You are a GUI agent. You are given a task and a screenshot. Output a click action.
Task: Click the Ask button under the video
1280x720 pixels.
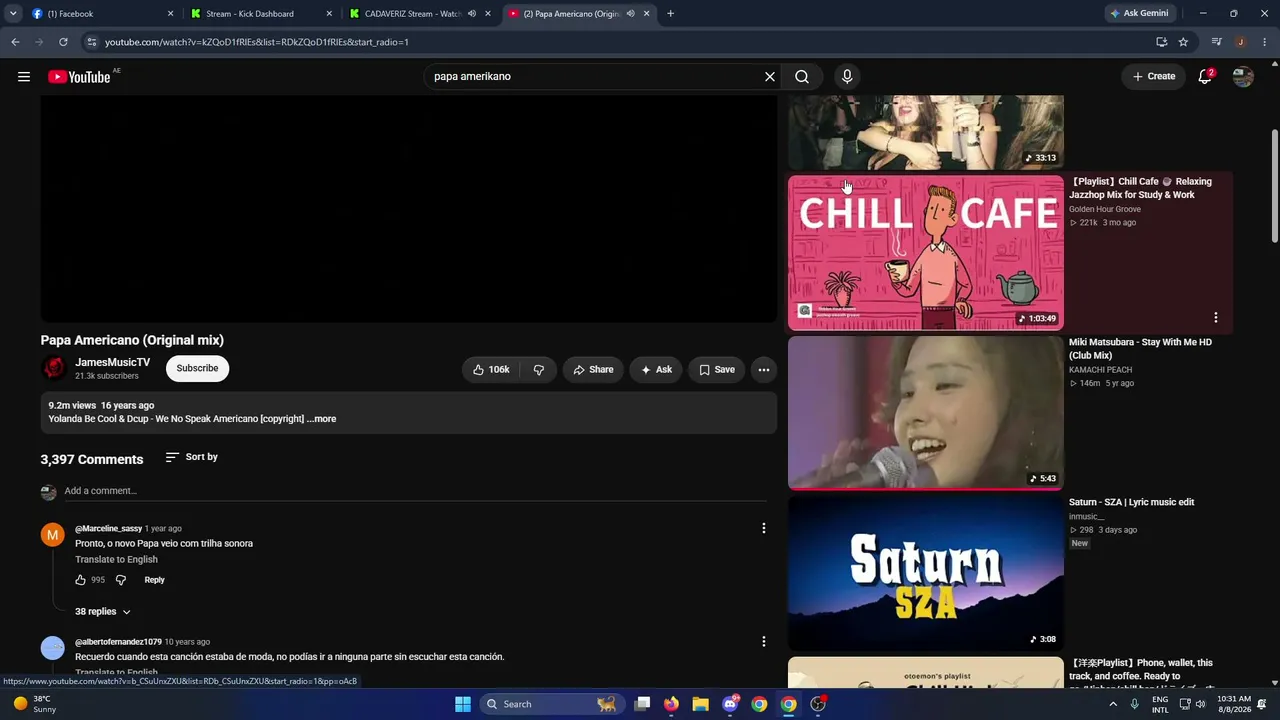click(x=655, y=370)
